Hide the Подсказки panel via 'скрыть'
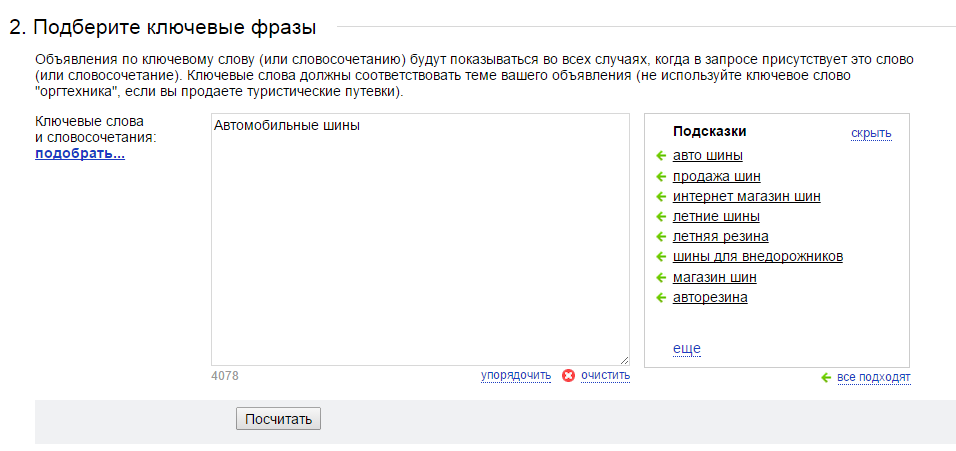This screenshot has width=956, height=451. coord(871,133)
